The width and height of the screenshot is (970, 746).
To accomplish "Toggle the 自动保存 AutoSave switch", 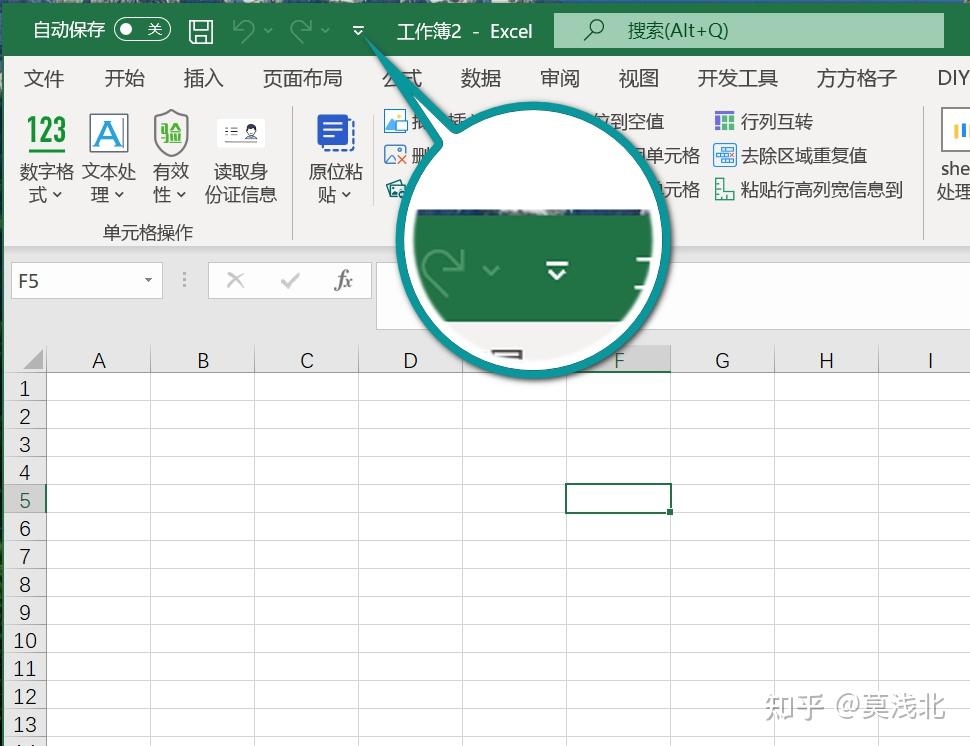I will 141,30.
